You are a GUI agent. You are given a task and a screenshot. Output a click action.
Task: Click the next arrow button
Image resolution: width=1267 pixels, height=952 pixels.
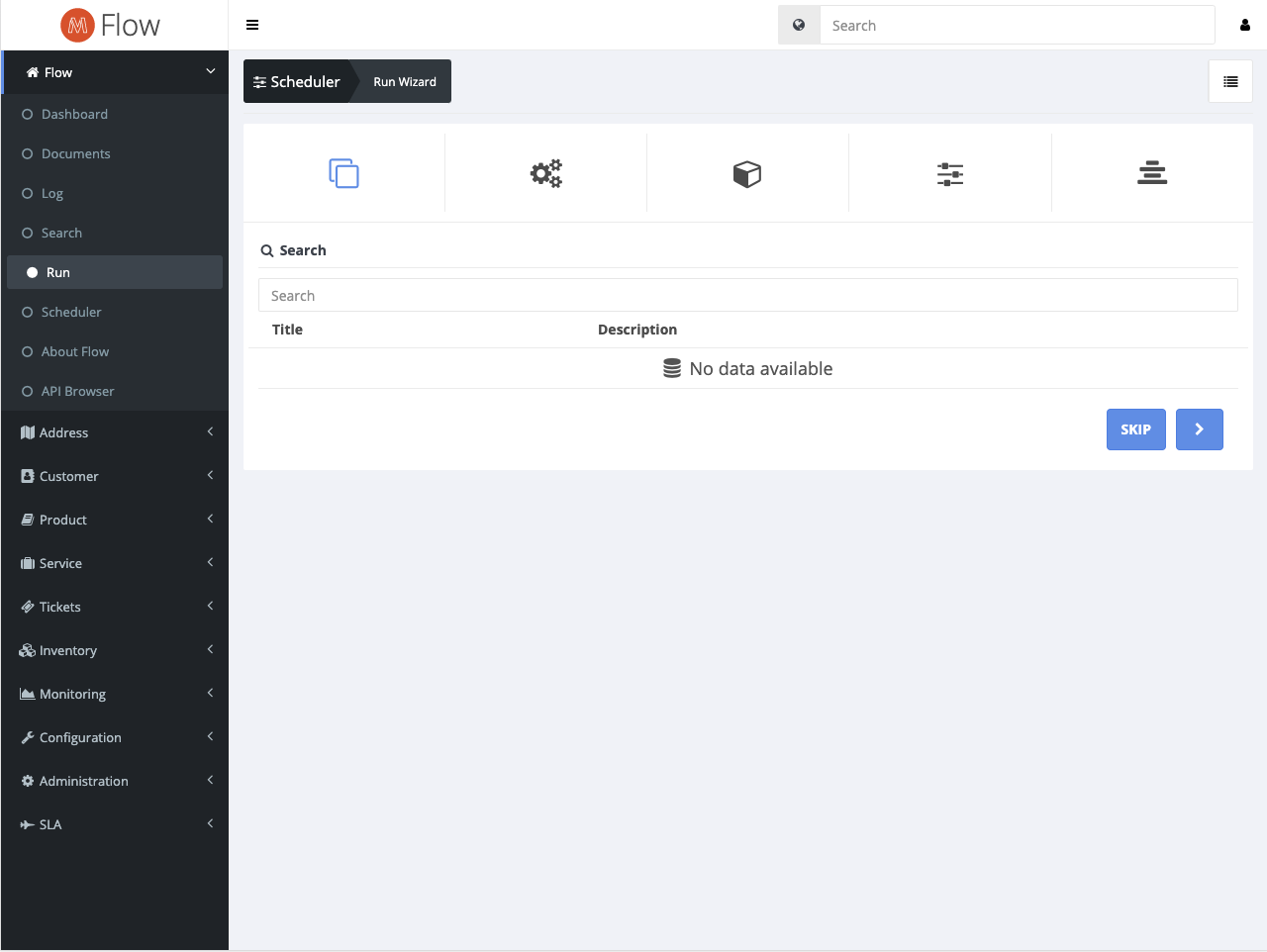coord(1199,429)
